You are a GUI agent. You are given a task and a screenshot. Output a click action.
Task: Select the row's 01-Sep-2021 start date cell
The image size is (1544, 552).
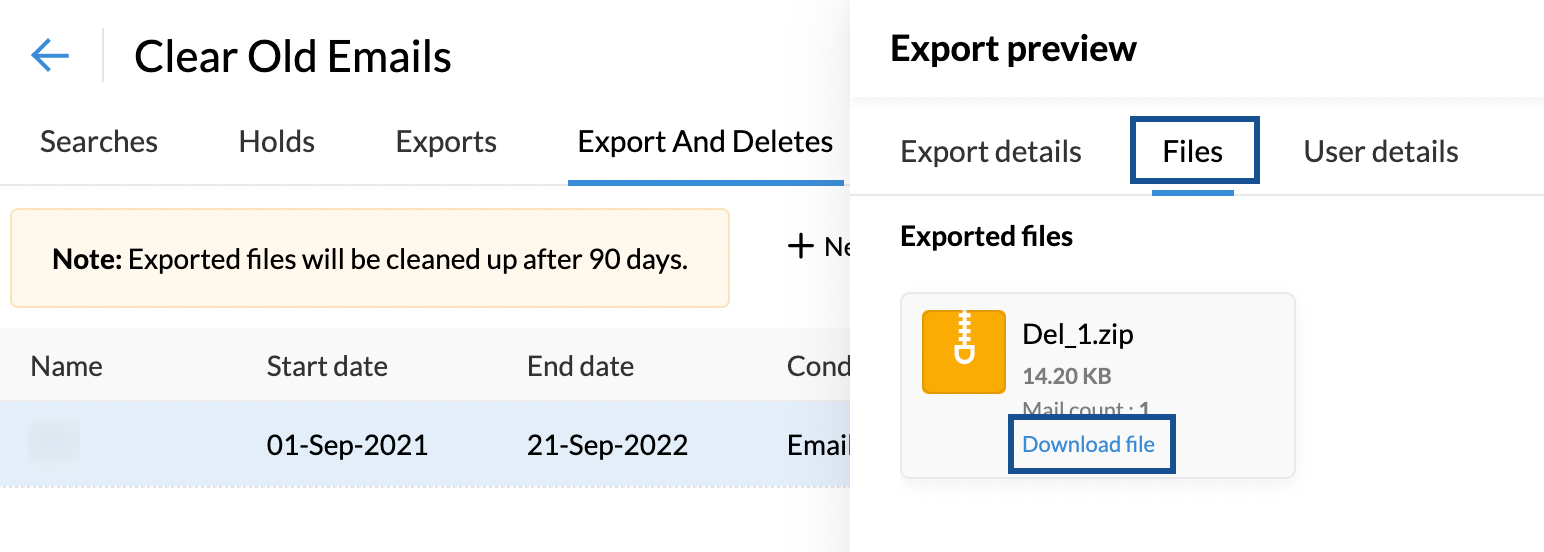pos(347,445)
